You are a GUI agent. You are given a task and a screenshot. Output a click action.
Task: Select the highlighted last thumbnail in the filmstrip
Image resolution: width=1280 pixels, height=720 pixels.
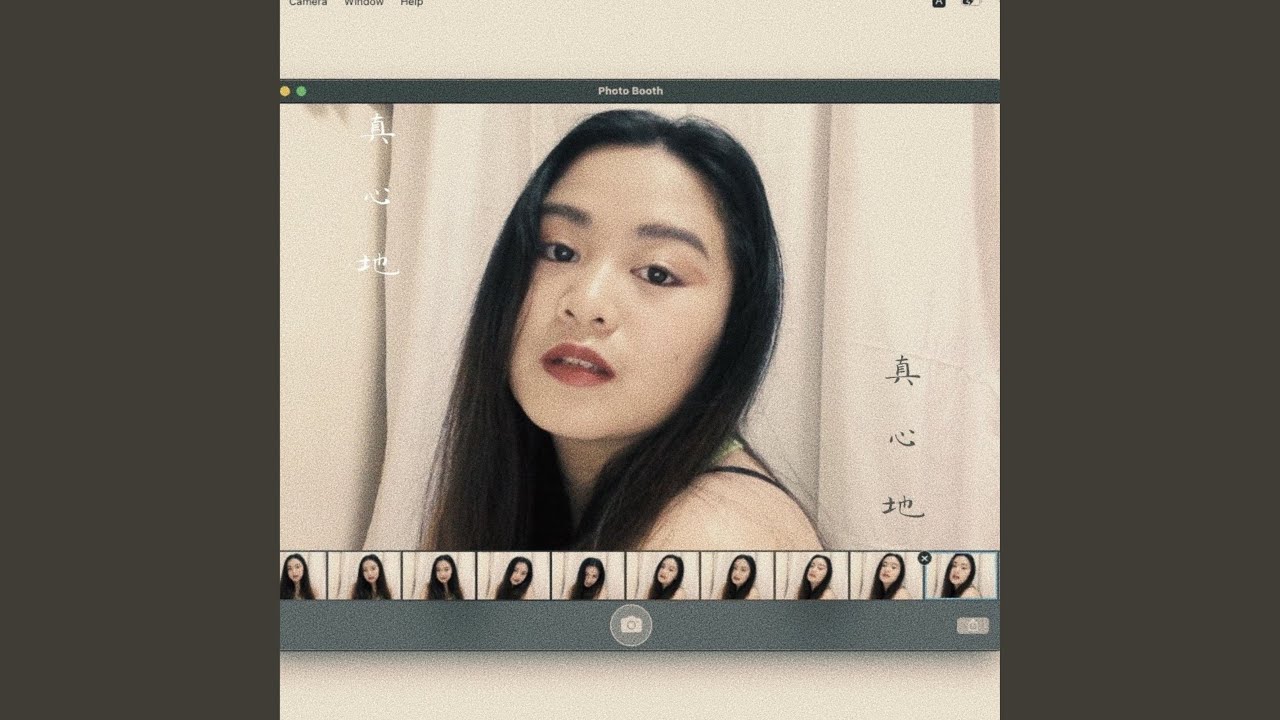click(960, 575)
